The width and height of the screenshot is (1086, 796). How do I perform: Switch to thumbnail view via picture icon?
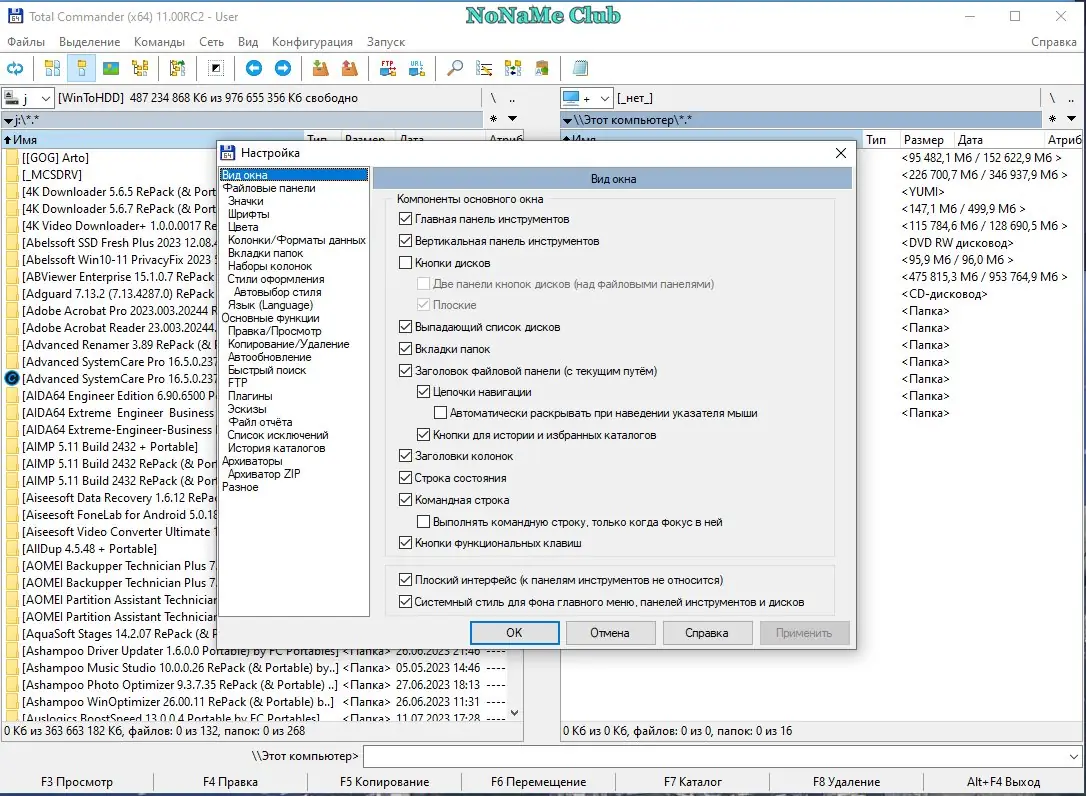(111, 68)
